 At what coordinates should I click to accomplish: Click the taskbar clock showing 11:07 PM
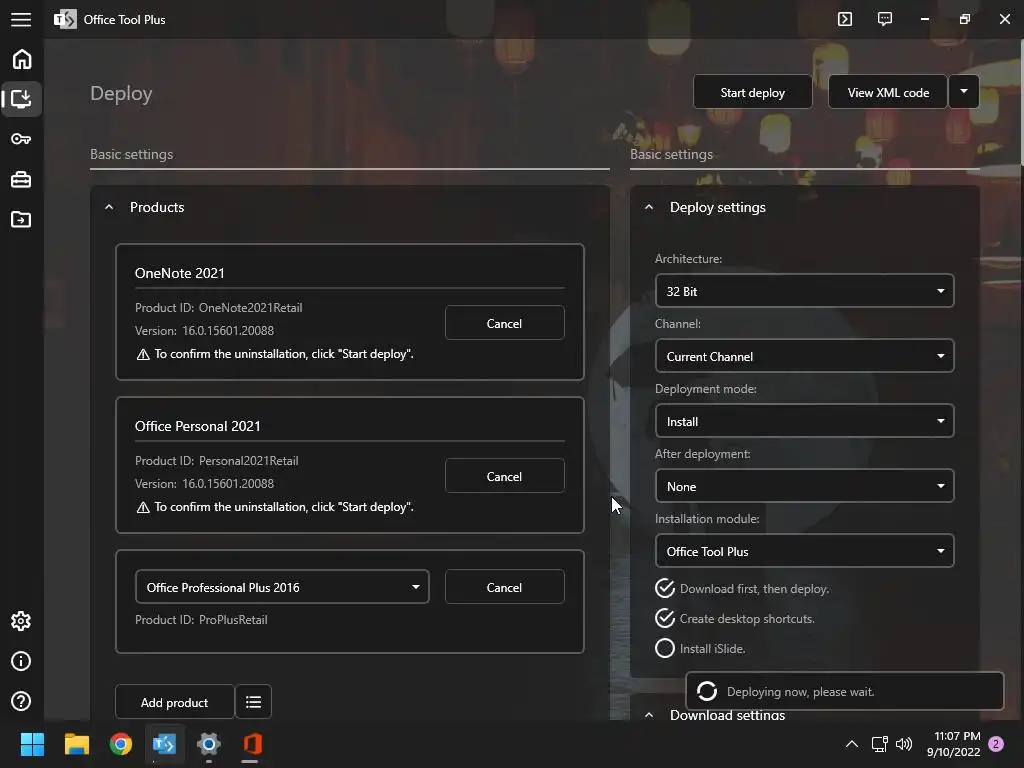click(953, 744)
